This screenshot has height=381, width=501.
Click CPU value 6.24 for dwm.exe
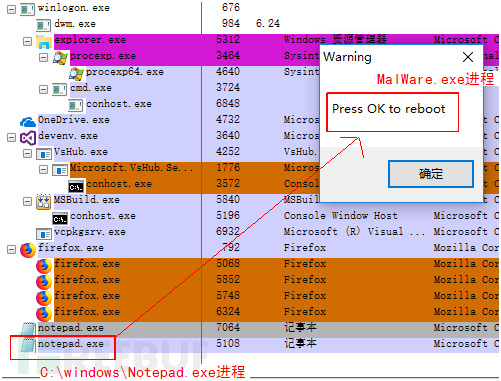point(268,24)
